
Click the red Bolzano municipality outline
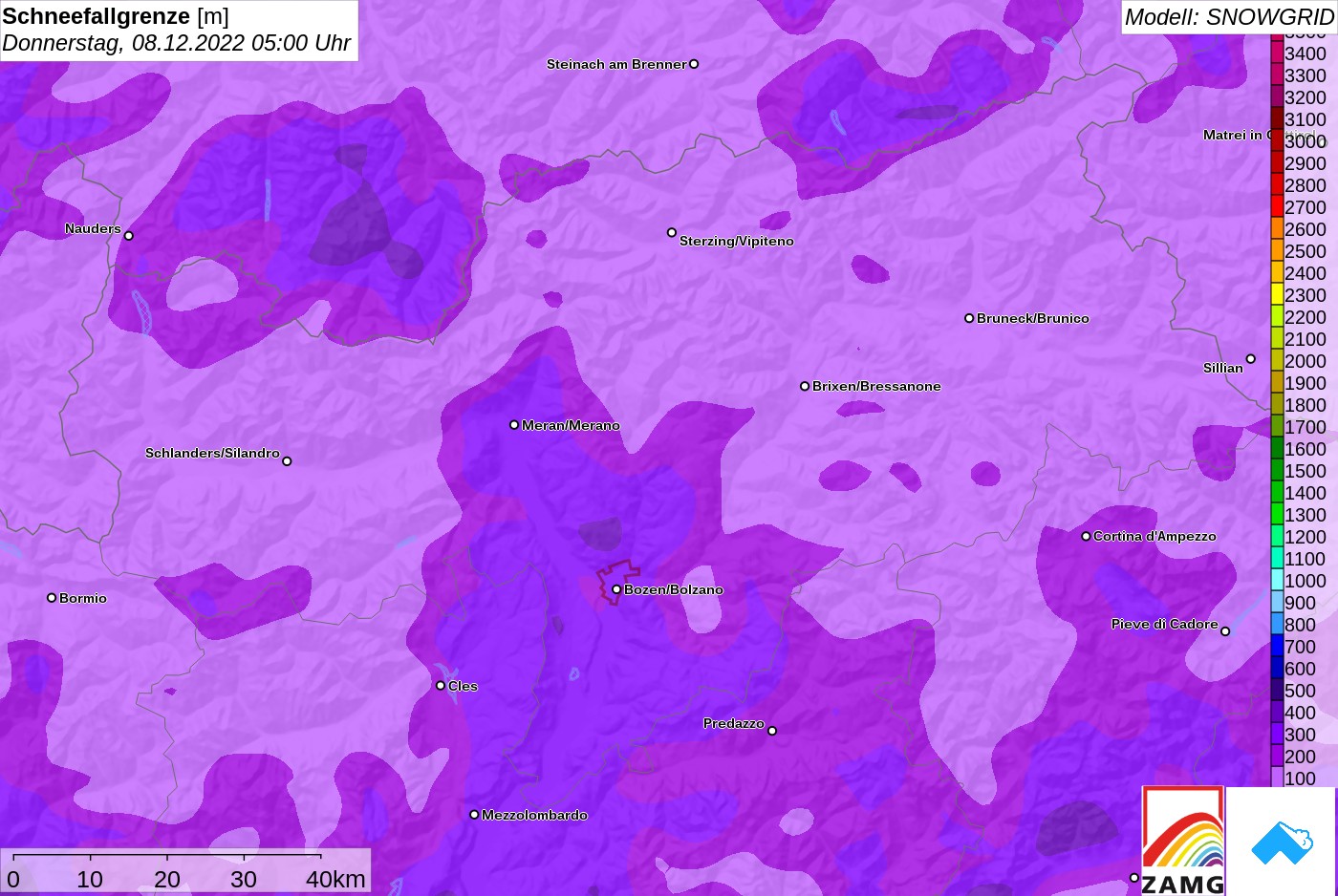tap(618, 581)
